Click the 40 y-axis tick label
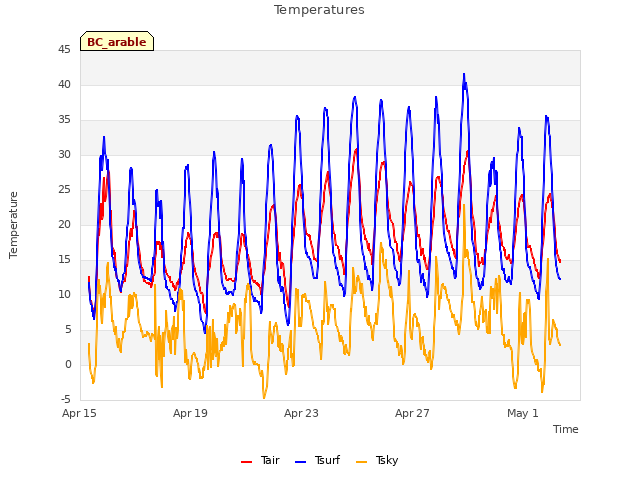 click(x=64, y=84)
